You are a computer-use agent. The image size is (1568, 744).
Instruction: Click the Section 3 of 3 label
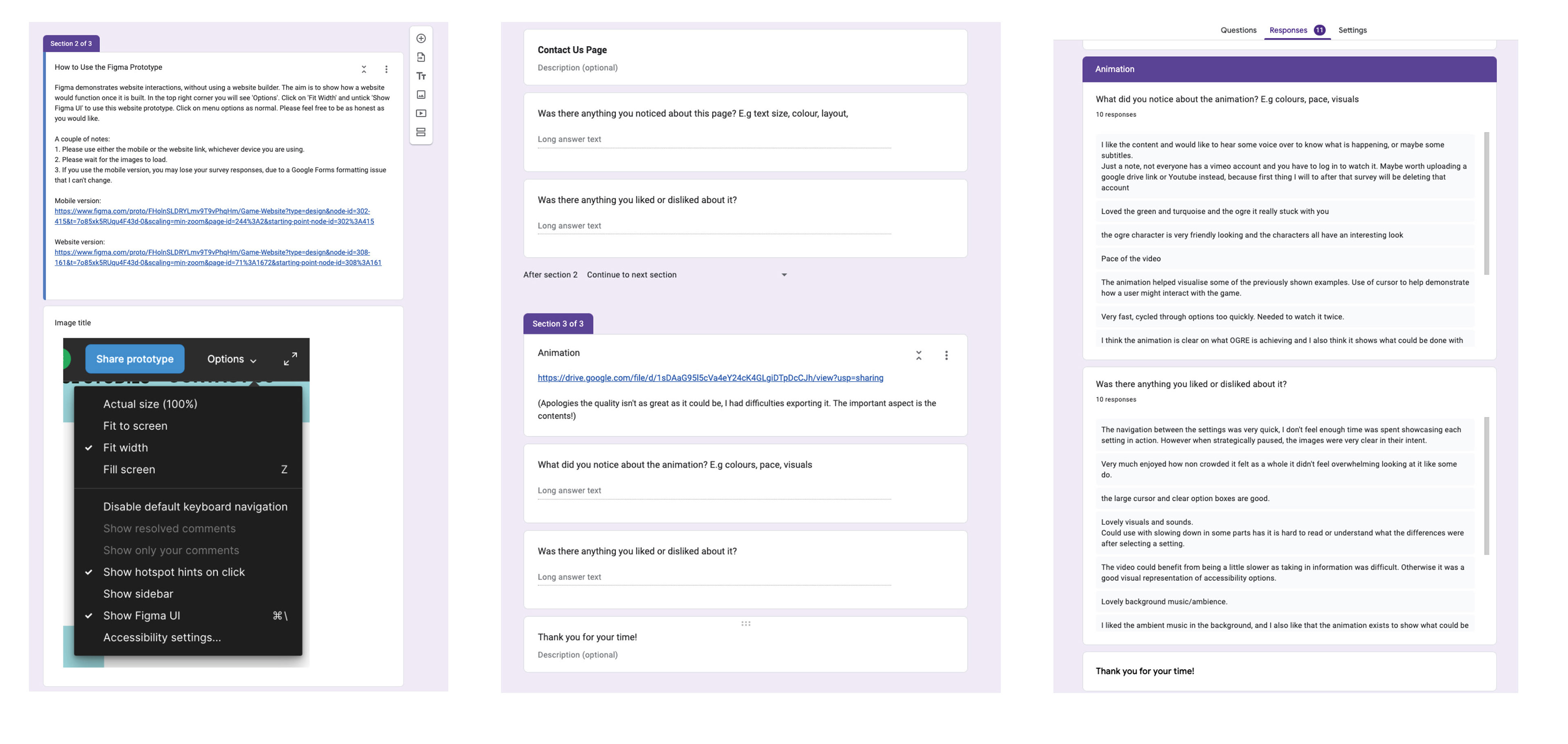(x=557, y=324)
